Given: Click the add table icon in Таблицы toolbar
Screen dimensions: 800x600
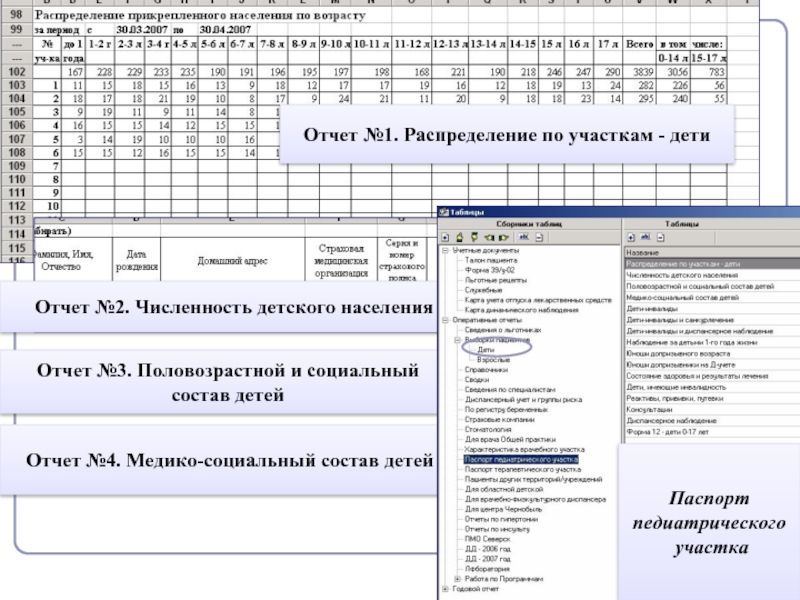Looking at the screenshot, I should pyautogui.click(x=631, y=237).
